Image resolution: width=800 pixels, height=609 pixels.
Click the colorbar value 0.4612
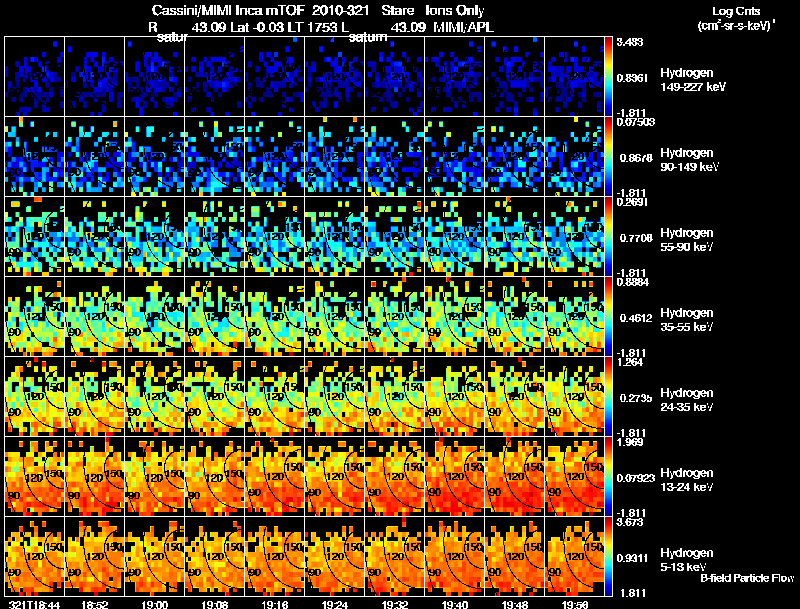tap(636, 318)
